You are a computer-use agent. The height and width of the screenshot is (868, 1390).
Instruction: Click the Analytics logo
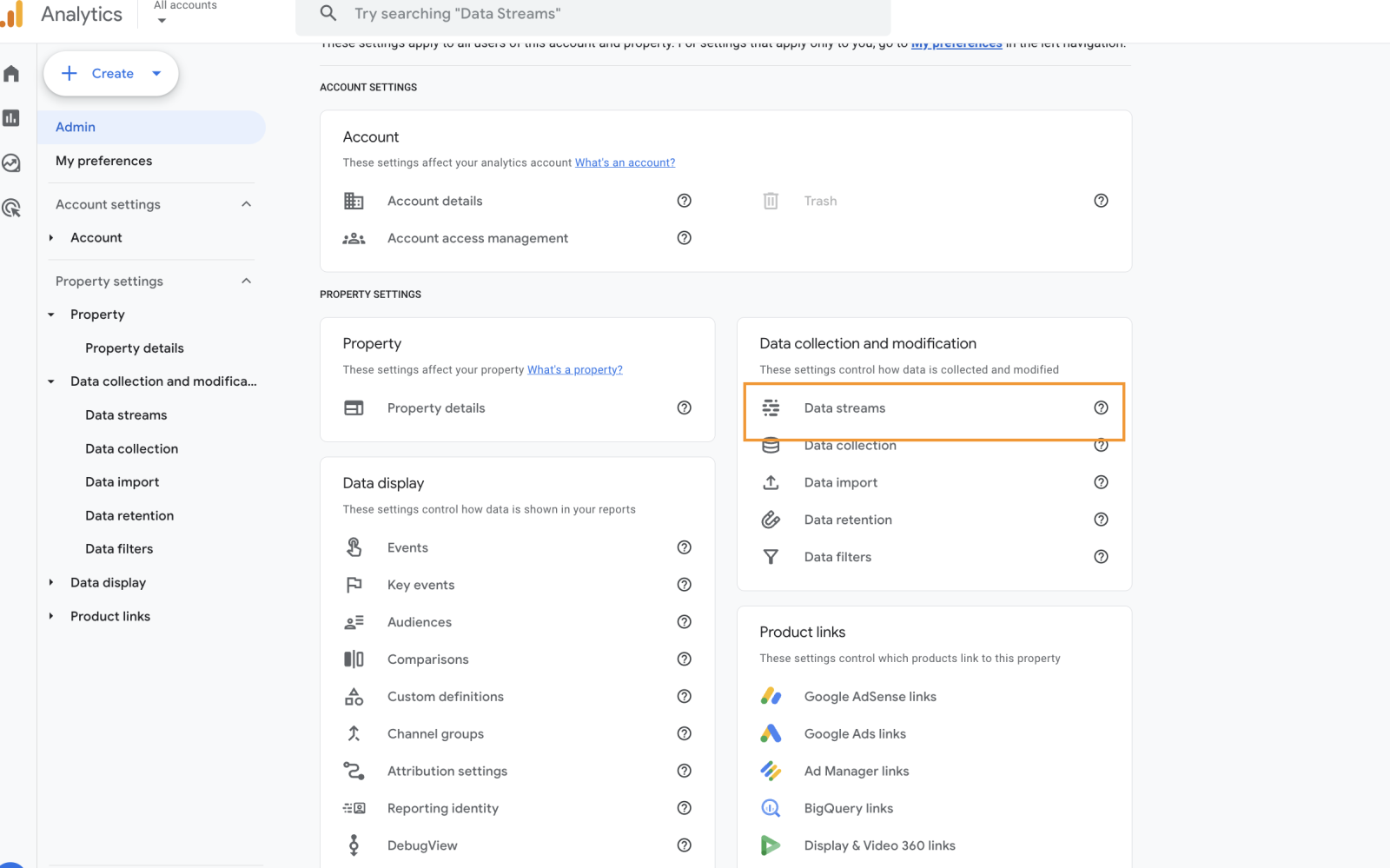(62, 14)
